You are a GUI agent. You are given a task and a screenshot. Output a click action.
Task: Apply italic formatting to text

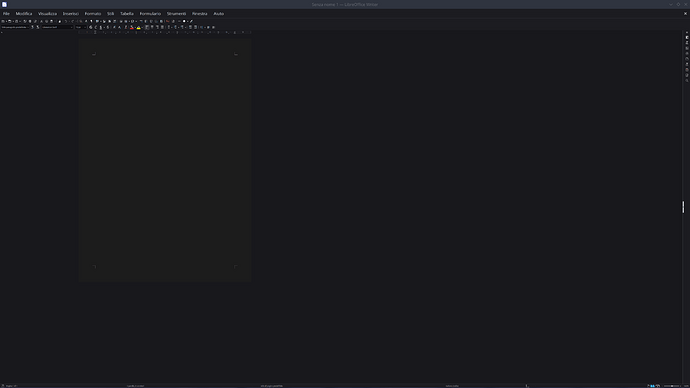(96, 27)
